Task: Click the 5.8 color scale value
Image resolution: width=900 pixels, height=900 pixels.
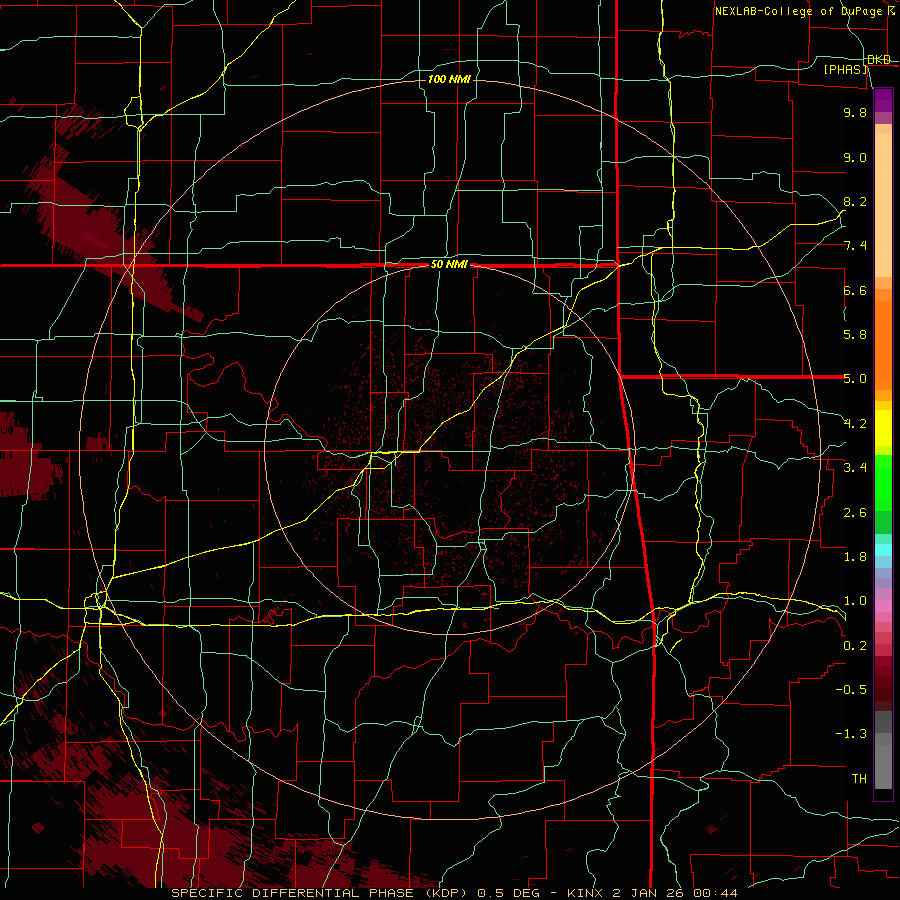Action: pos(855,335)
